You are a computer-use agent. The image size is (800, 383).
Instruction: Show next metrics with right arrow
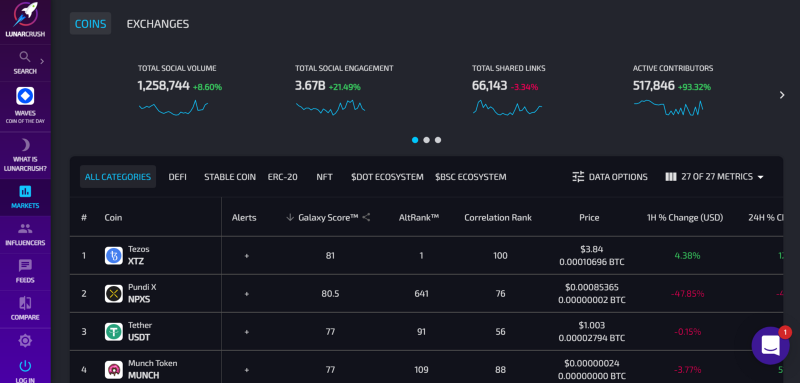coord(782,95)
